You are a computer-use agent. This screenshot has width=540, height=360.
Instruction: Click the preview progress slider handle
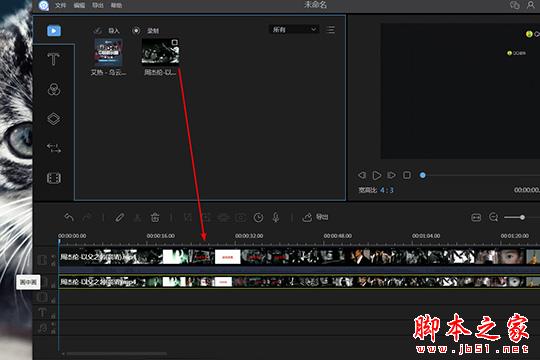[x=423, y=175]
